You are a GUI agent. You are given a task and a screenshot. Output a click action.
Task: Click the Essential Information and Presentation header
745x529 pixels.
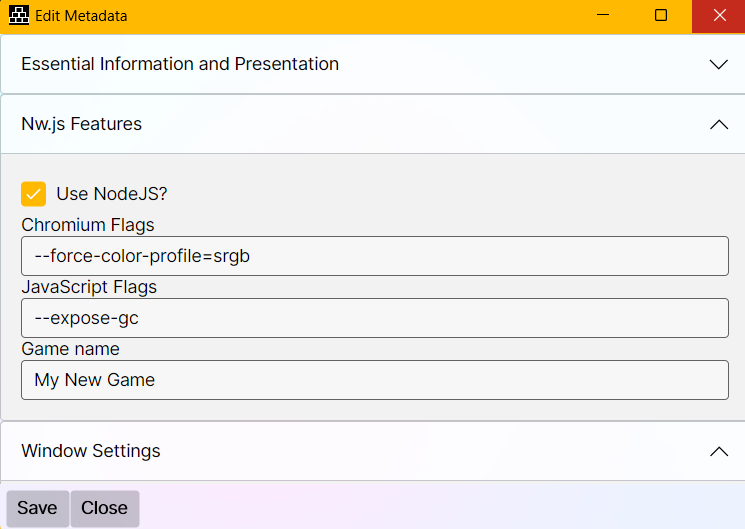click(180, 64)
